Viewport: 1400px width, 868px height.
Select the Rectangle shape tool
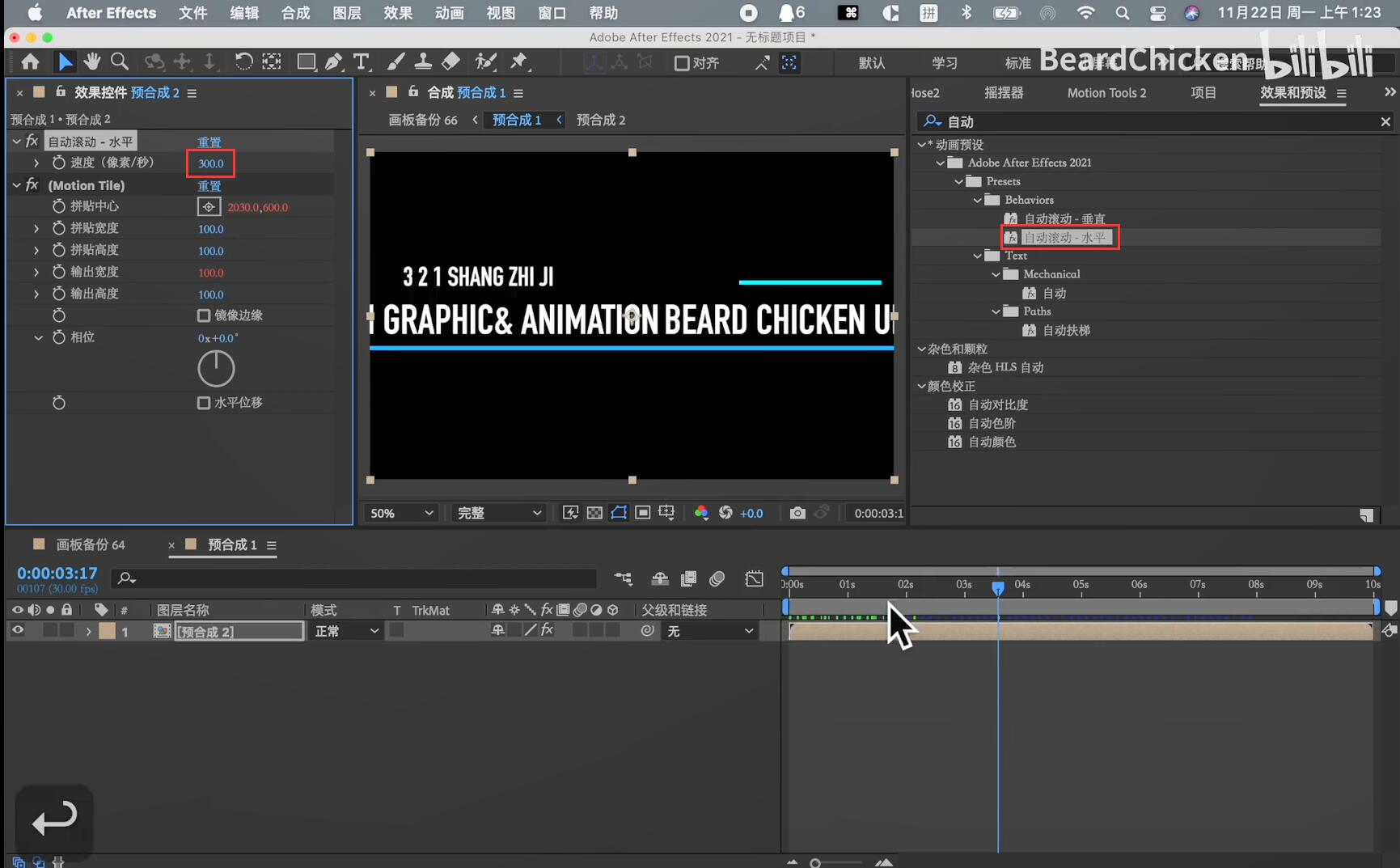306,61
